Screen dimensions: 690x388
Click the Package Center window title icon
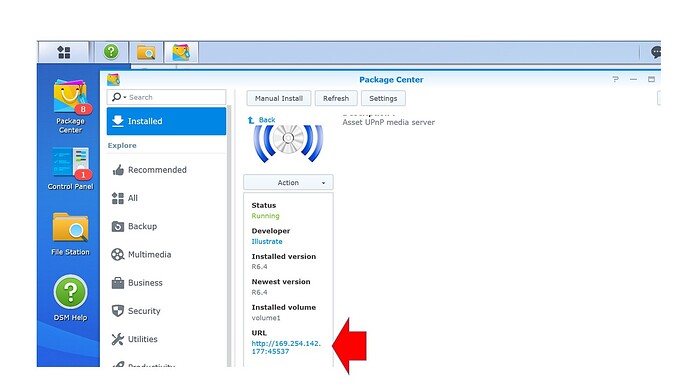click(x=114, y=80)
